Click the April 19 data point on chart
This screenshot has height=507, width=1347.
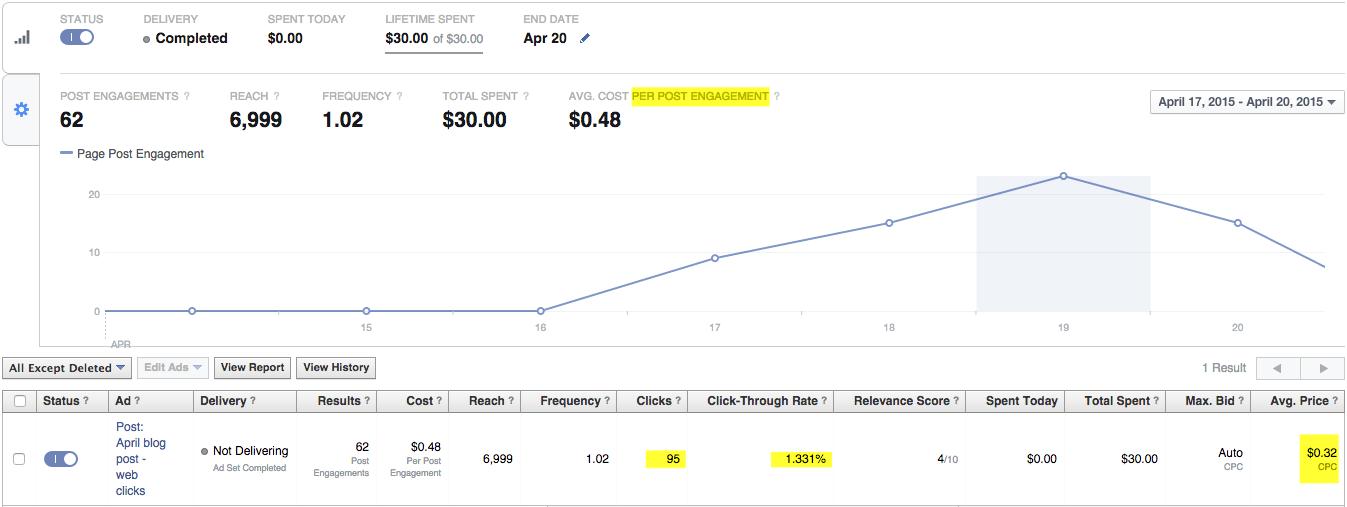pos(1063,176)
